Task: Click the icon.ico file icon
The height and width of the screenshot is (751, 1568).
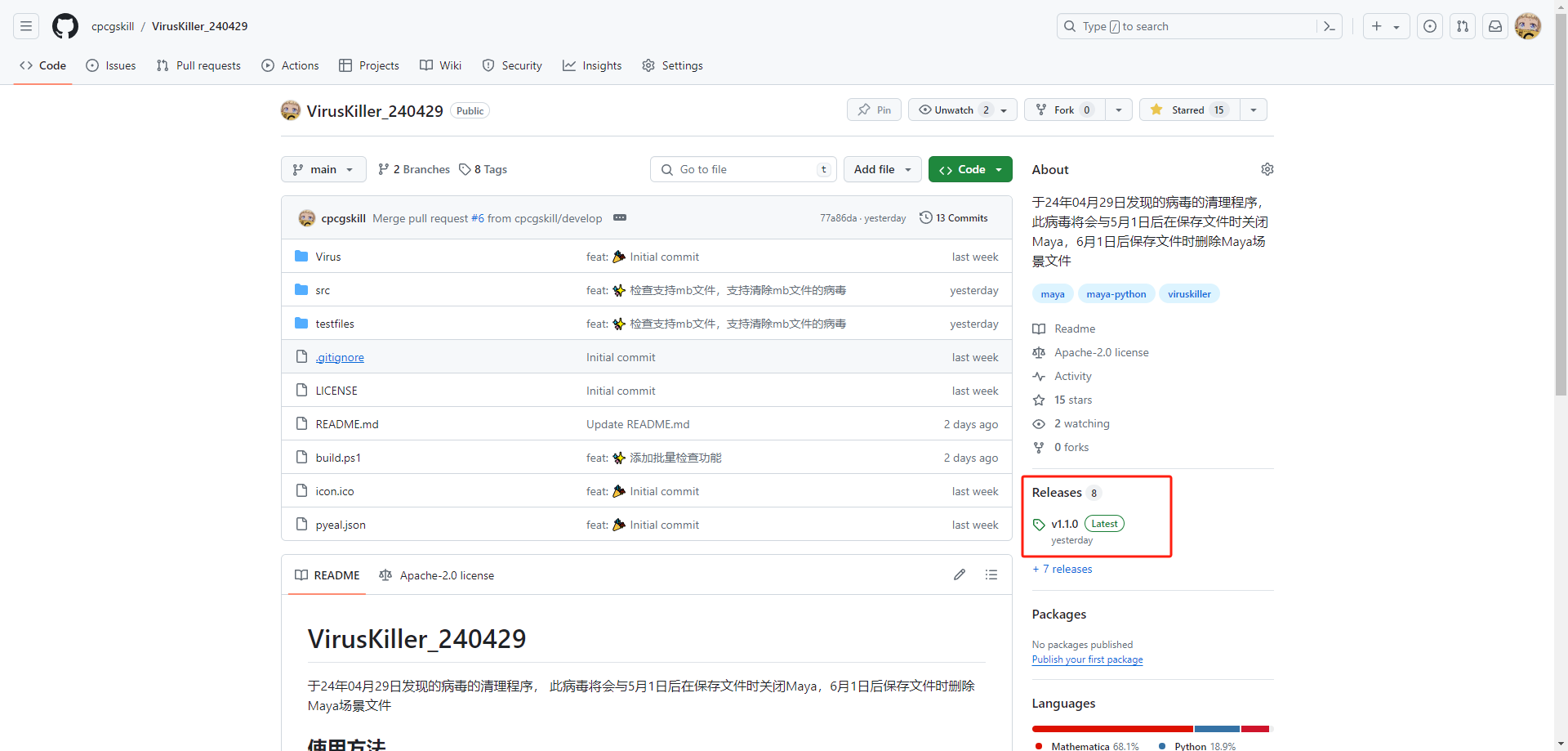Action: coord(301,490)
